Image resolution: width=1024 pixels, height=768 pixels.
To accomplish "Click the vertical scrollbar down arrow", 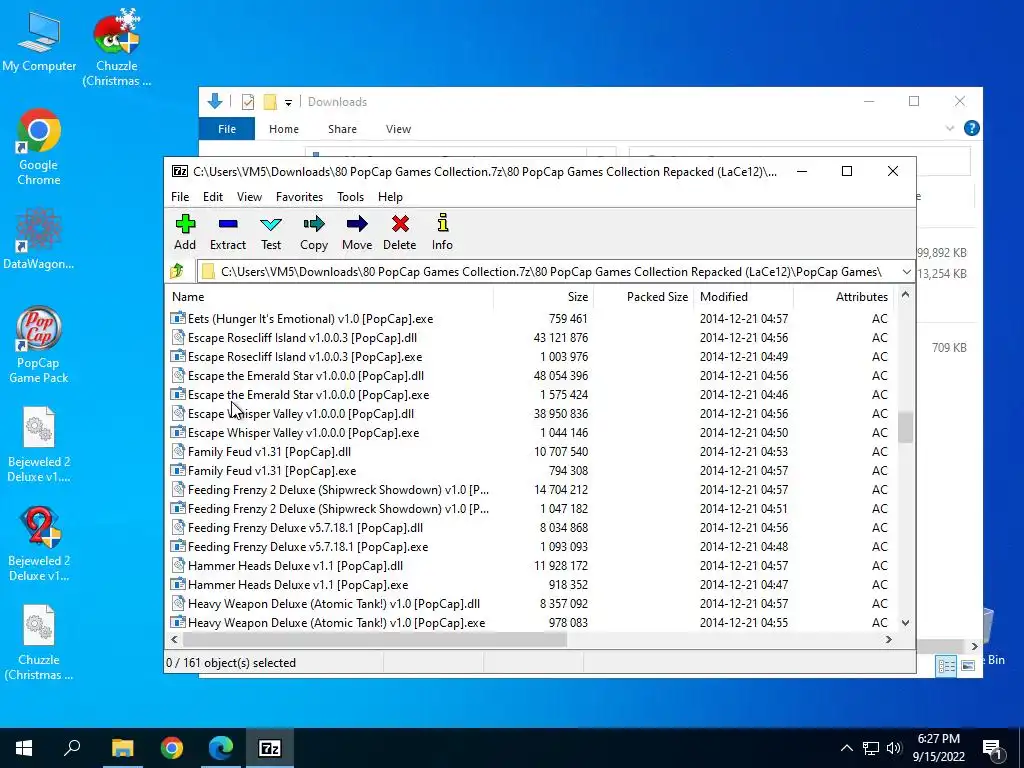I will point(905,623).
